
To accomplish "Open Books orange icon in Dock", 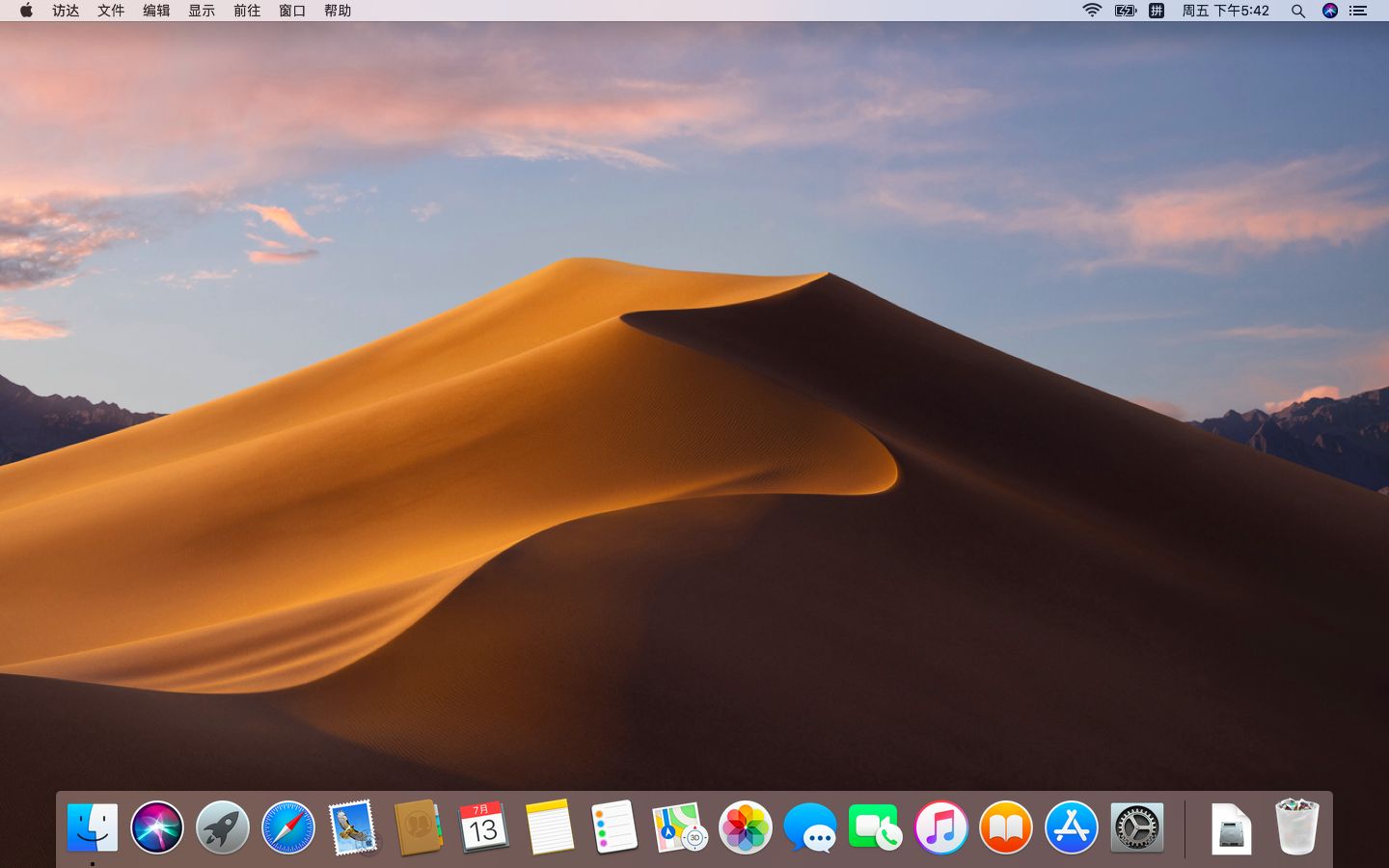I will click(x=1006, y=827).
